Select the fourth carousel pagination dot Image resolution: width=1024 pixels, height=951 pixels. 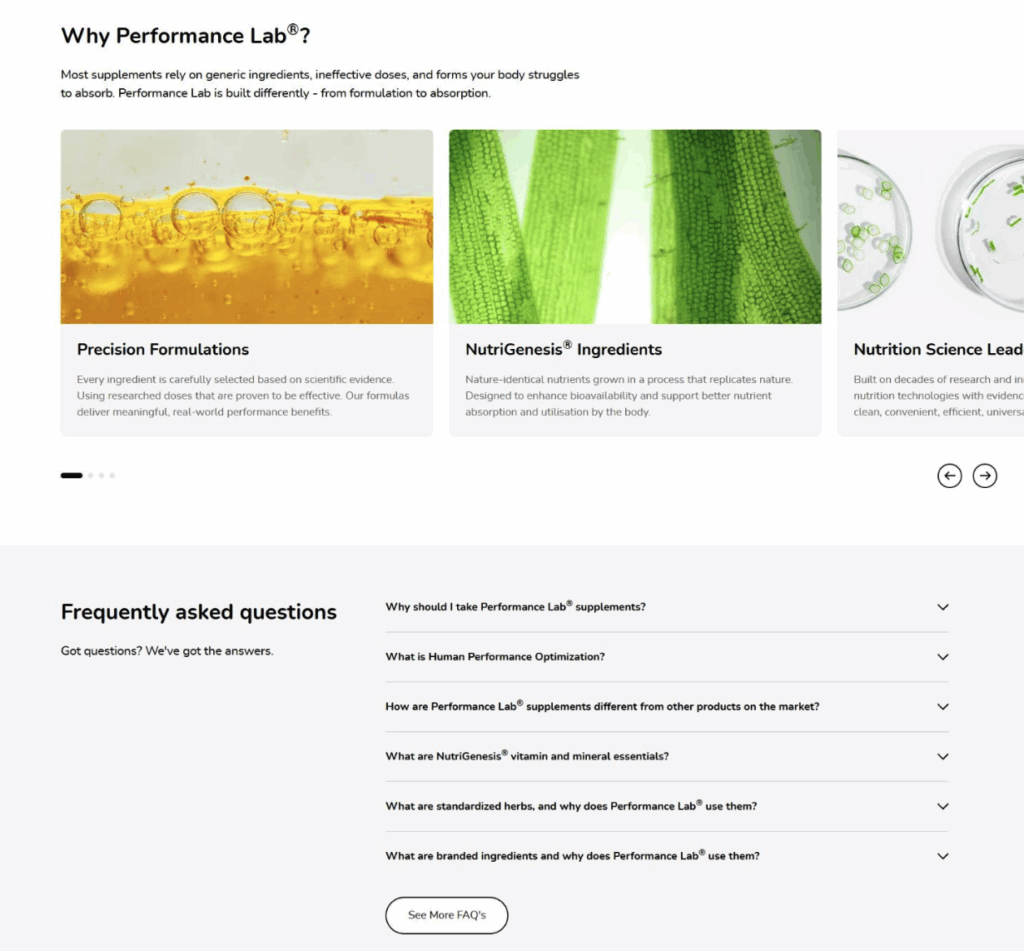click(x=112, y=476)
